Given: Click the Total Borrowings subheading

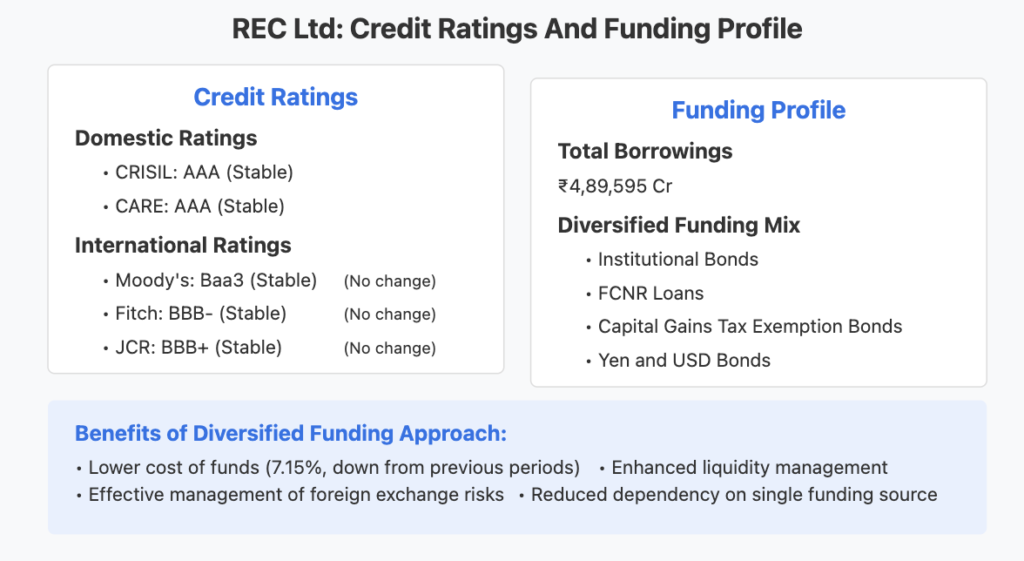Looking at the screenshot, I should click(x=645, y=152).
